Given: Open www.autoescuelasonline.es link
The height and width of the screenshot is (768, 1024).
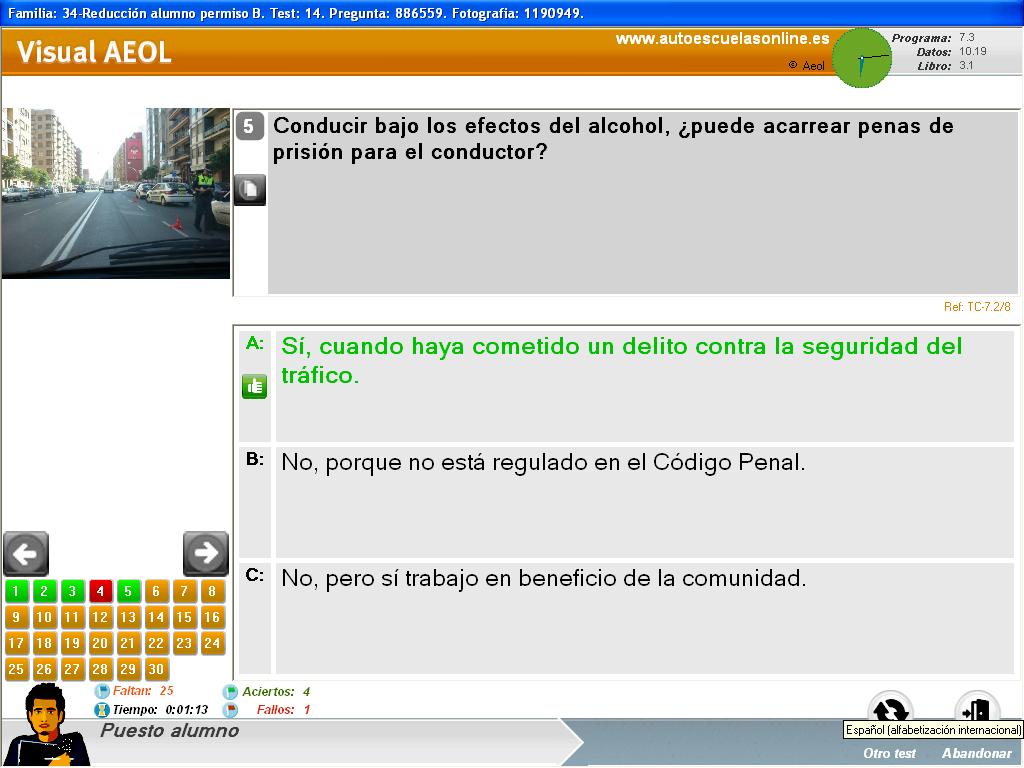Looking at the screenshot, I should click(x=722, y=39).
